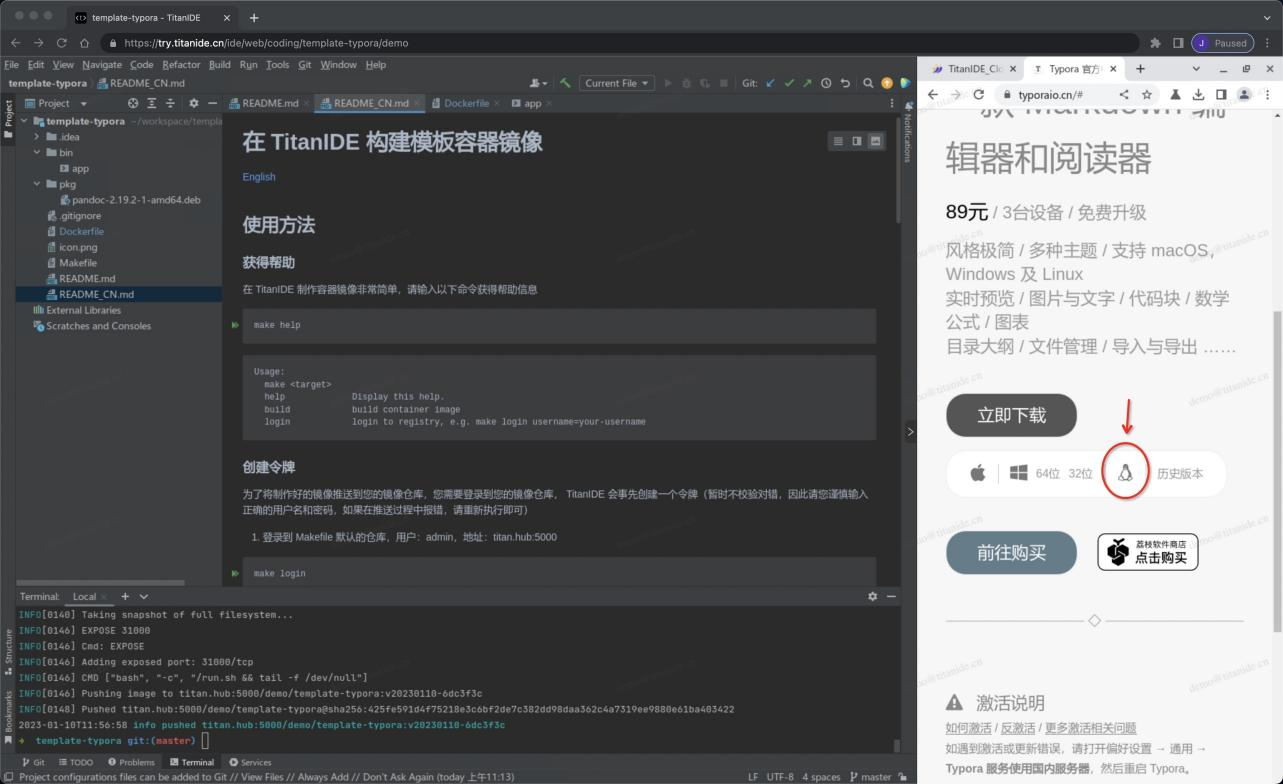Switch to preview-only view mode
The width and height of the screenshot is (1283, 784).
coord(876,141)
